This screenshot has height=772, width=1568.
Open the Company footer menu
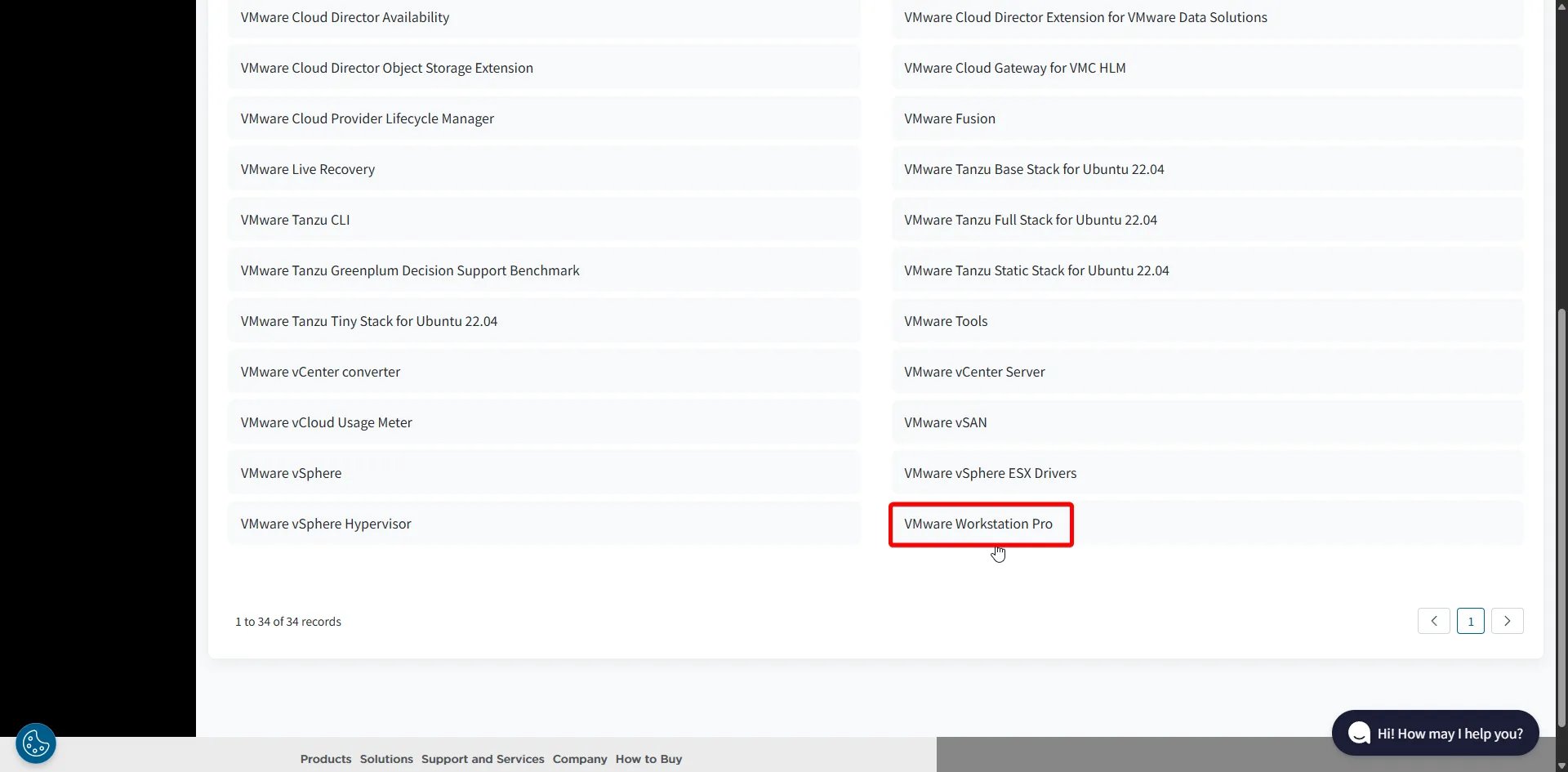click(x=580, y=759)
